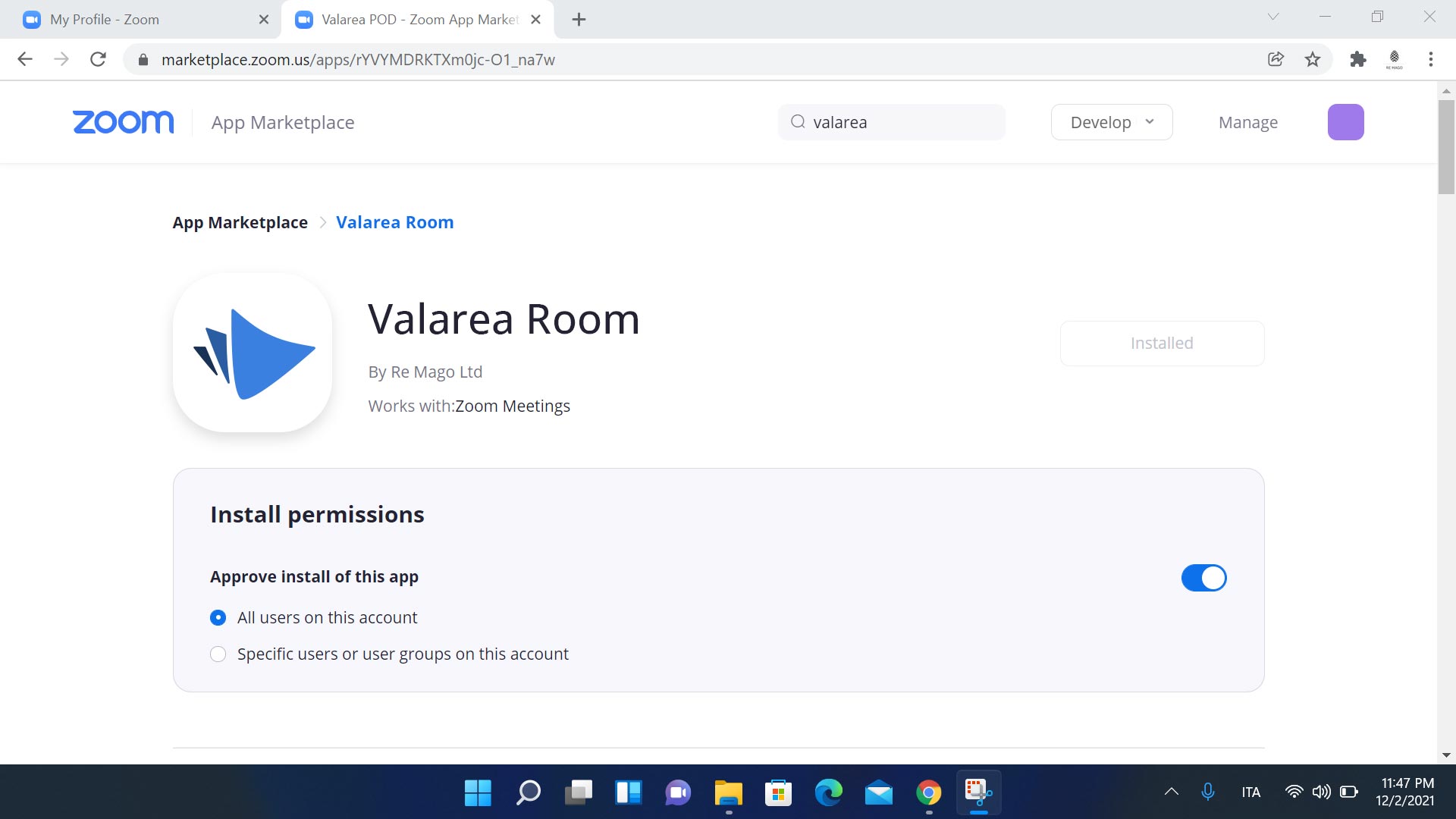The width and height of the screenshot is (1456, 819).
Task: Open Chrome extensions puzzle icon
Action: [x=1357, y=59]
